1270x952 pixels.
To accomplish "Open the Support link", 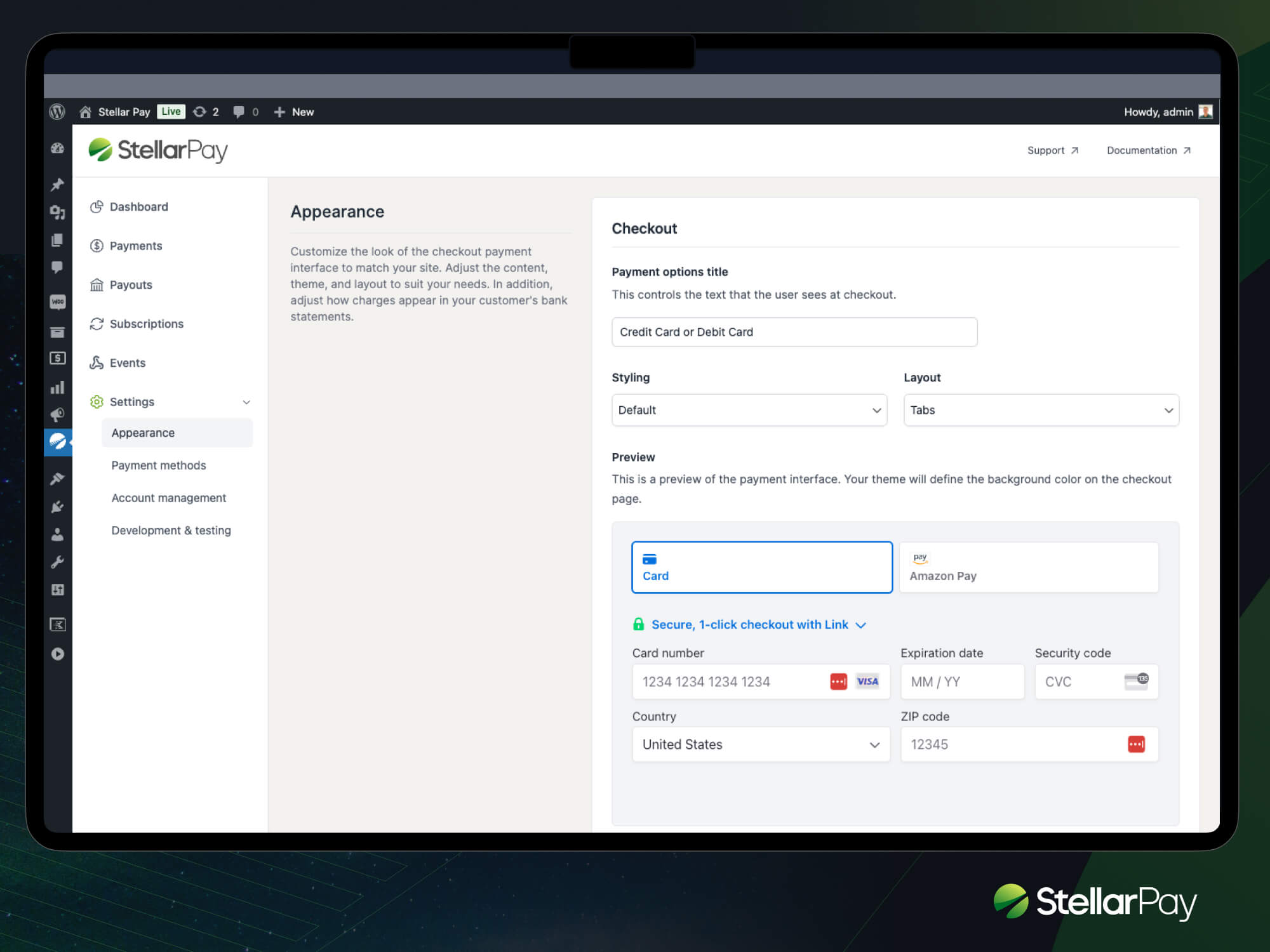I will coord(1053,150).
